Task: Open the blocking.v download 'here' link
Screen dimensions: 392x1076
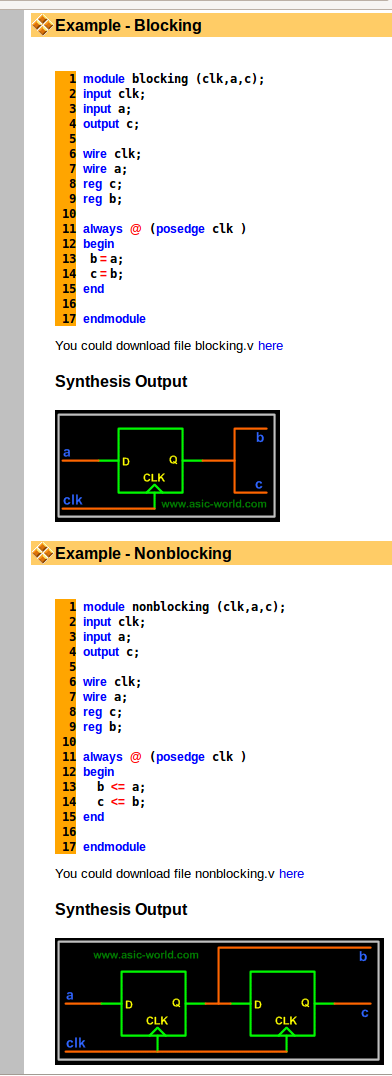Action: 270,346
